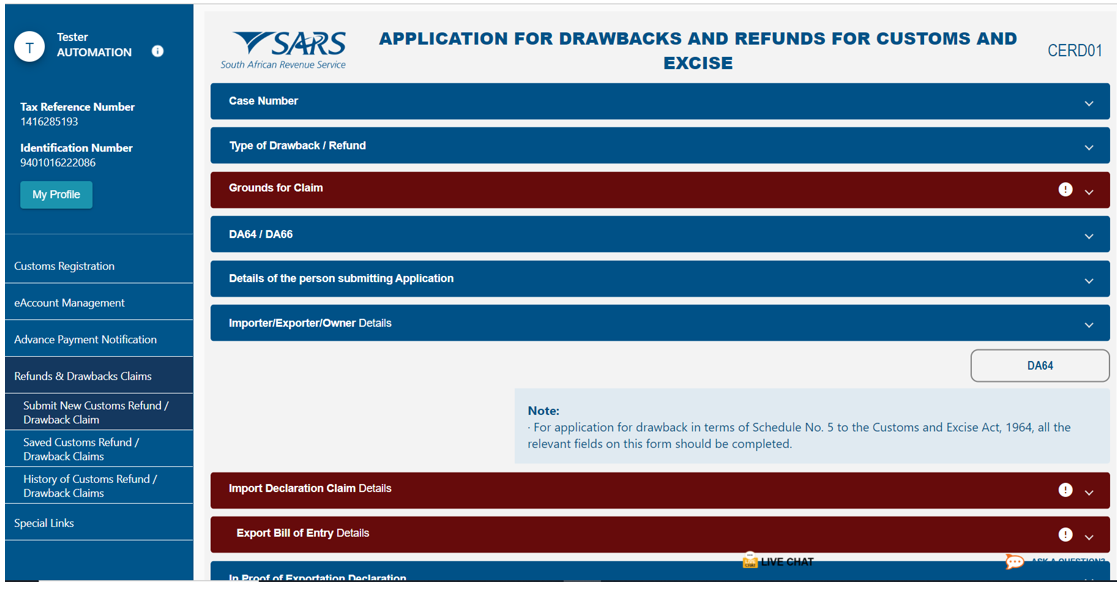Expand the Import Declaration Claim Details chevron
1117x589 pixels.
[1089, 493]
